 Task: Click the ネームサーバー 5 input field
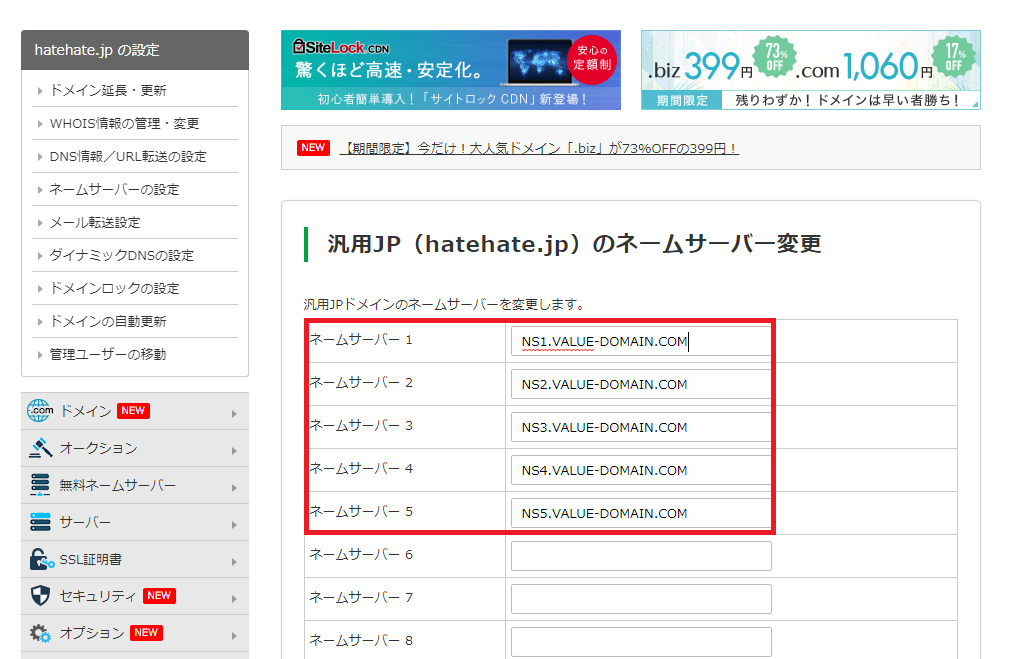coord(641,514)
